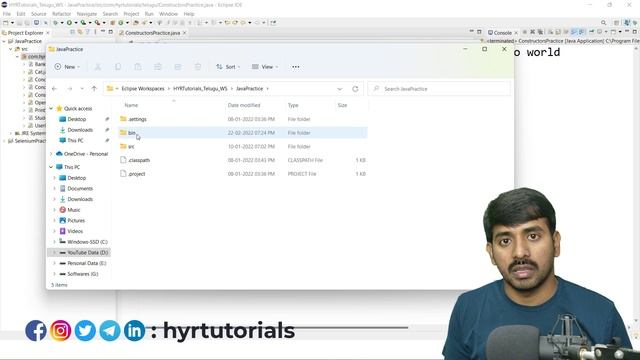Open address bar history dropdown chevron
Viewport: 640px width, 360px height.
point(340,89)
